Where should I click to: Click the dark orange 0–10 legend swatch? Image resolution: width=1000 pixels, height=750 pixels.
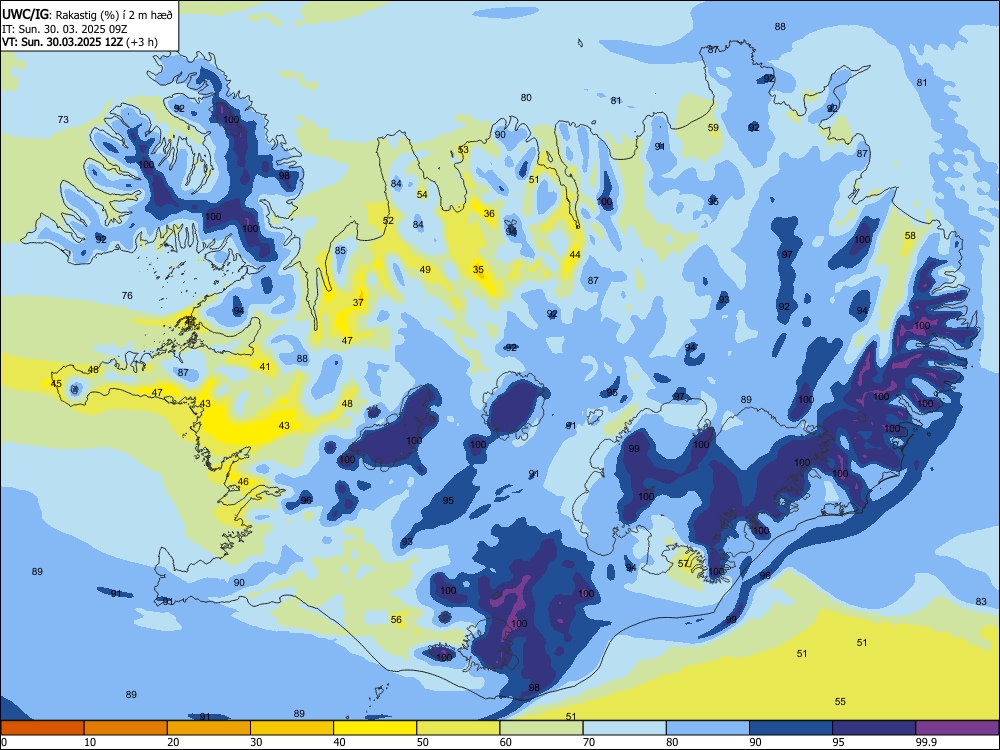click(x=42, y=728)
